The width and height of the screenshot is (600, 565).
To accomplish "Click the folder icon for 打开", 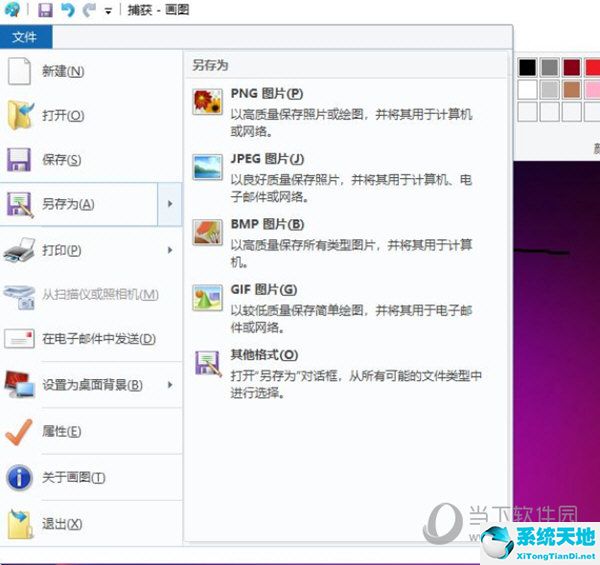I will pos(20,115).
